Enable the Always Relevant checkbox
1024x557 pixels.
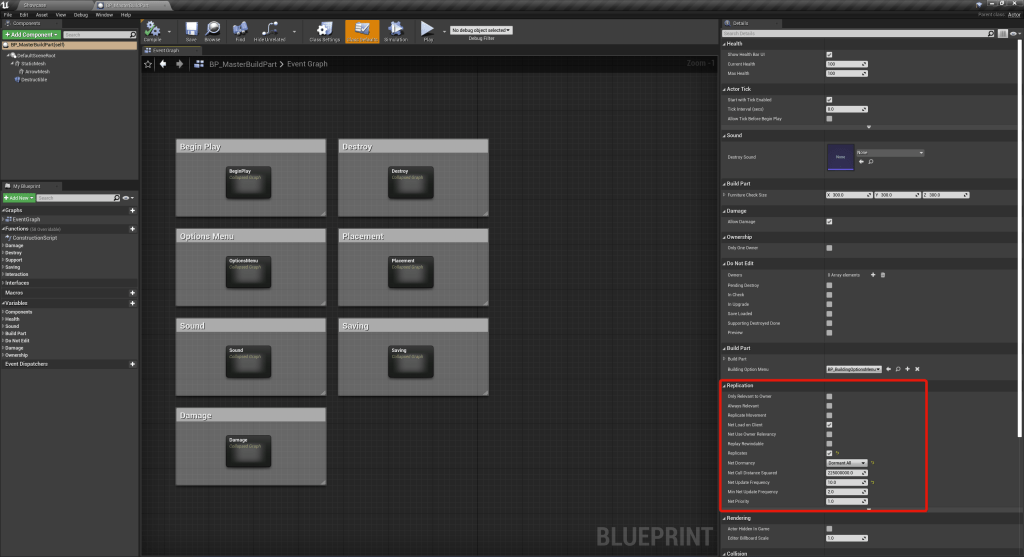click(829, 407)
